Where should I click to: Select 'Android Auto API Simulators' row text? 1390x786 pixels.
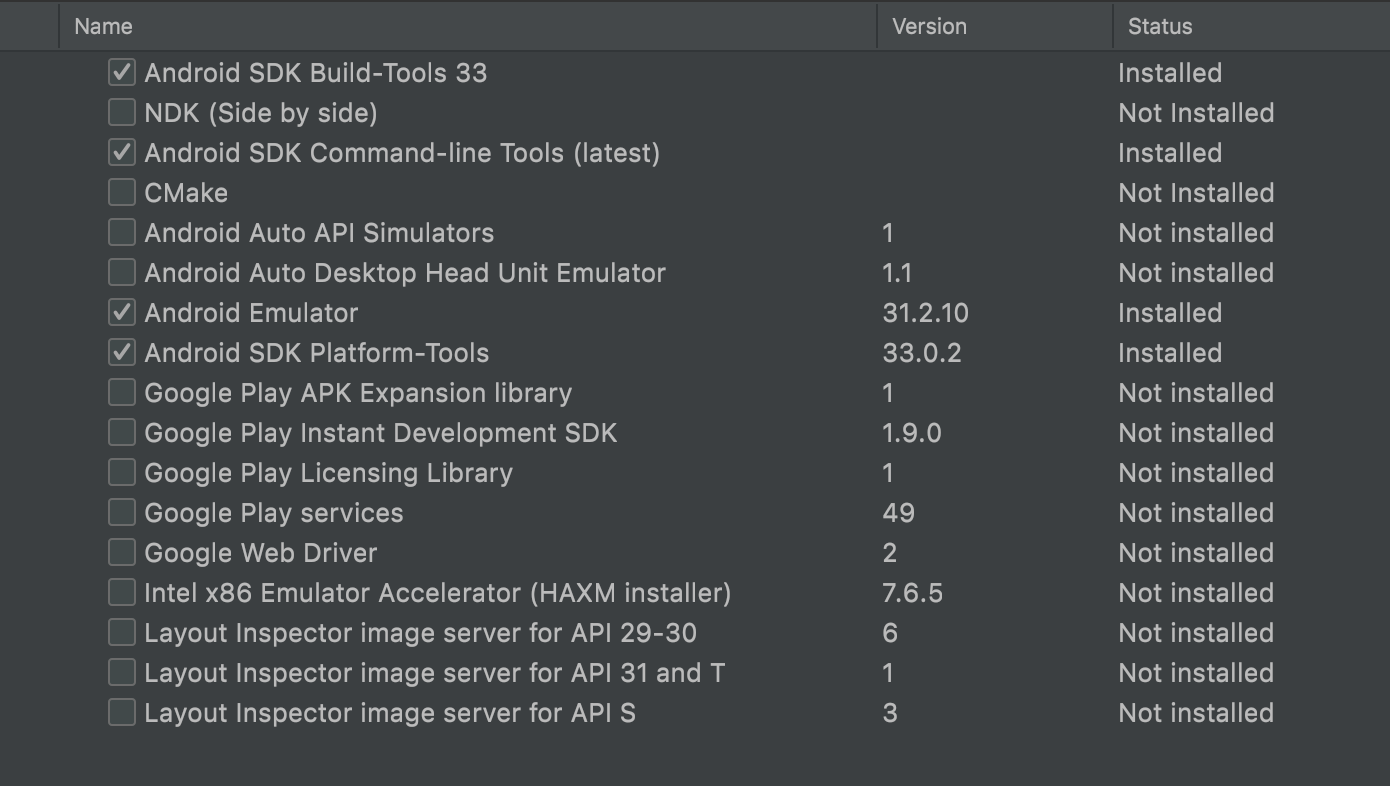(x=319, y=233)
